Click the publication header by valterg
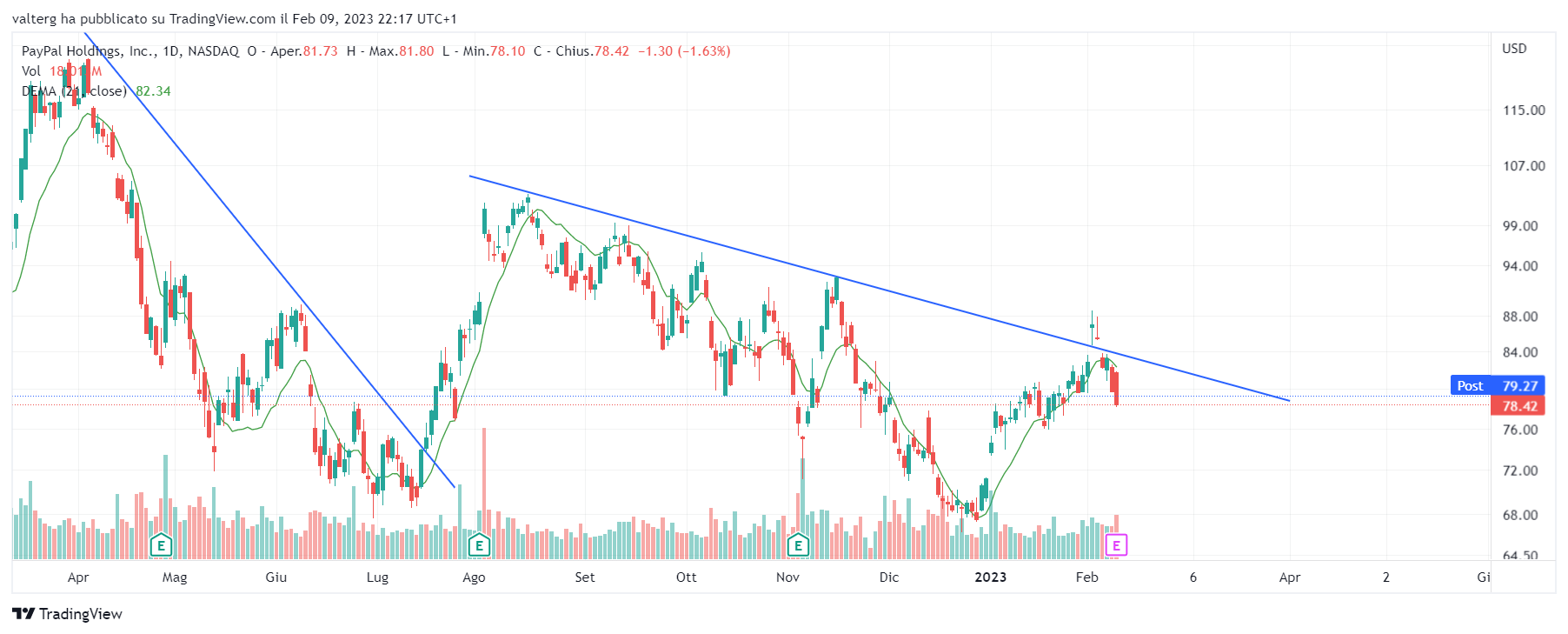This screenshot has width=1568, height=634. point(235,19)
